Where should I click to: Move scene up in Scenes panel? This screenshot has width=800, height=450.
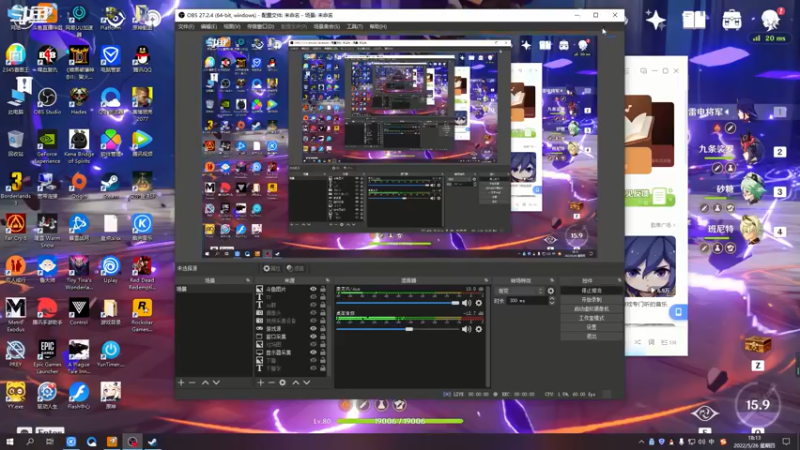[205, 382]
